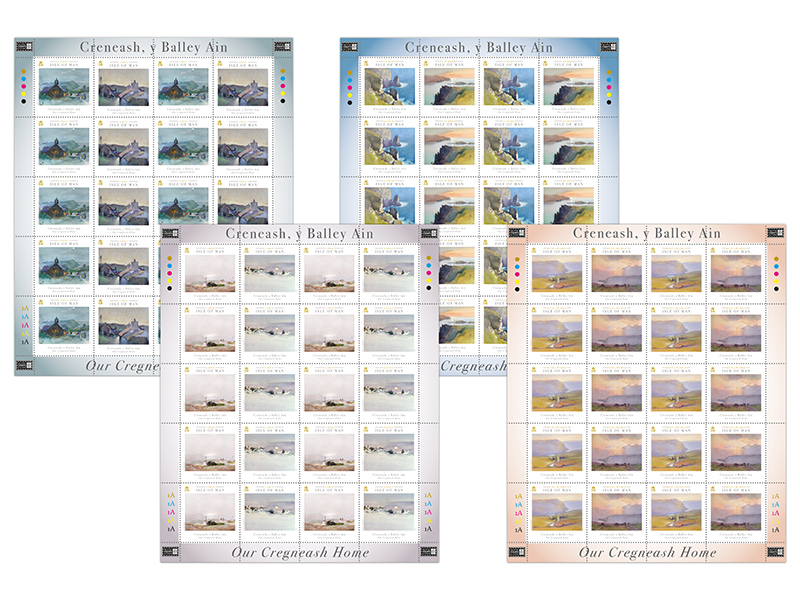This screenshot has height=600, width=800.
Task: Select the top-left corner code mark of lilac sheet
Action: click(170, 234)
